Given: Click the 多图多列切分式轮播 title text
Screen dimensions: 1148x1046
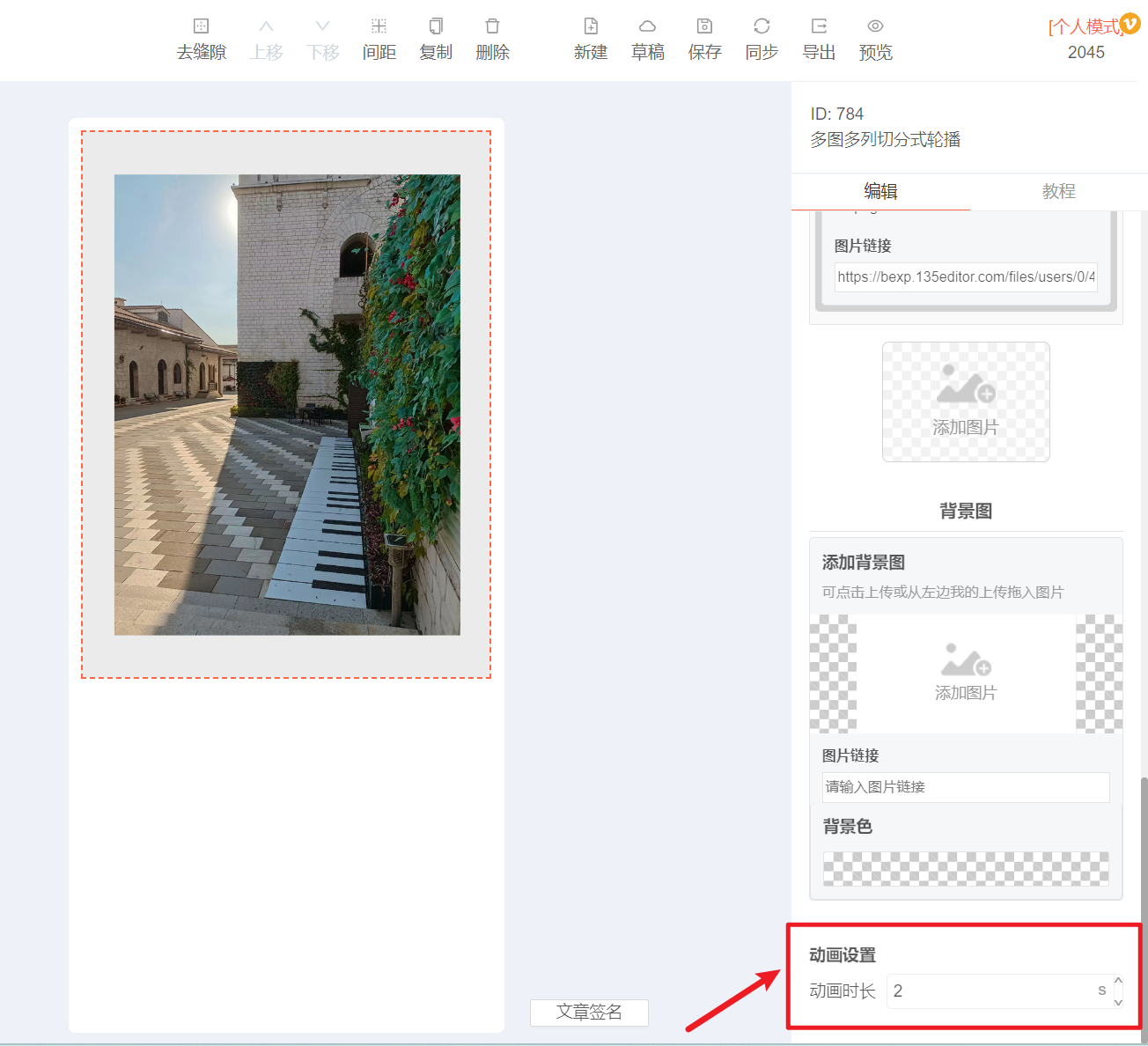Looking at the screenshot, I should (x=885, y=139).
